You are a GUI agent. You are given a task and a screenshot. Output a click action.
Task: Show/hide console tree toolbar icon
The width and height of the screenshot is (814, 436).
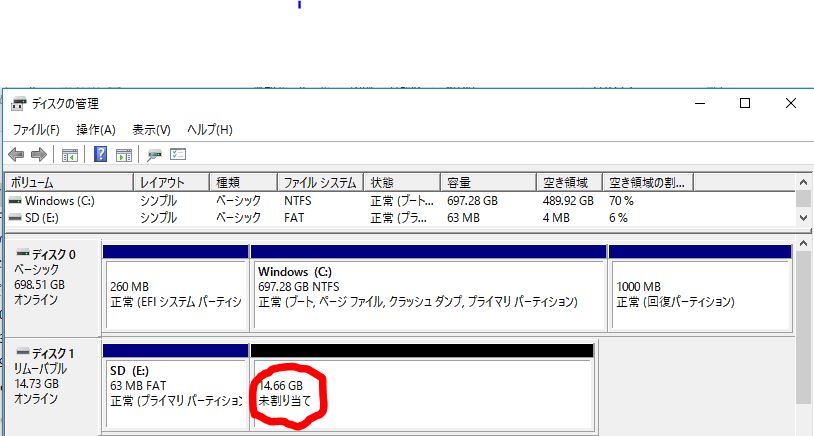pyautogui.click(x=70, y=155)
